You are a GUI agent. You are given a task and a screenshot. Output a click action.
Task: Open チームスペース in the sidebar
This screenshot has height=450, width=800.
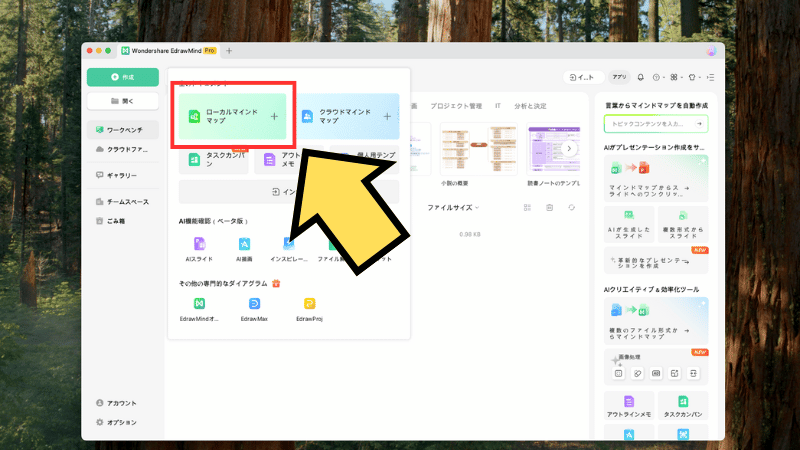(x=122, y=202)
